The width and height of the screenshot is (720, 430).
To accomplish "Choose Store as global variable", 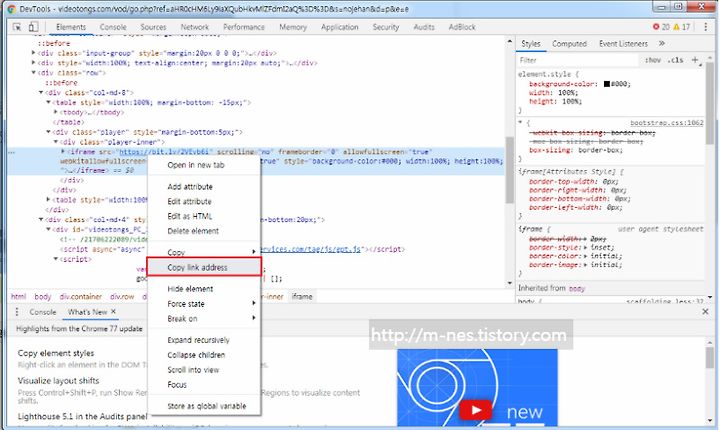I will click(x=204, y=406).
